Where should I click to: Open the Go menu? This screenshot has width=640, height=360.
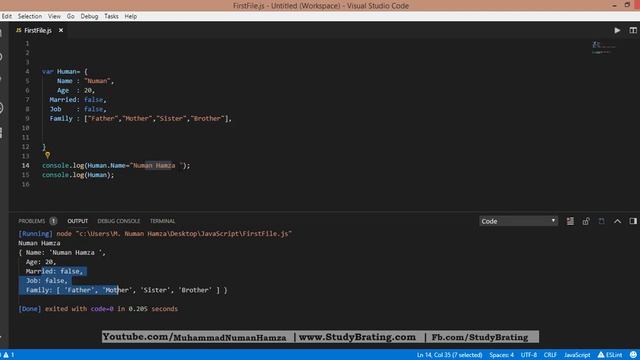[x=71, y=16]
